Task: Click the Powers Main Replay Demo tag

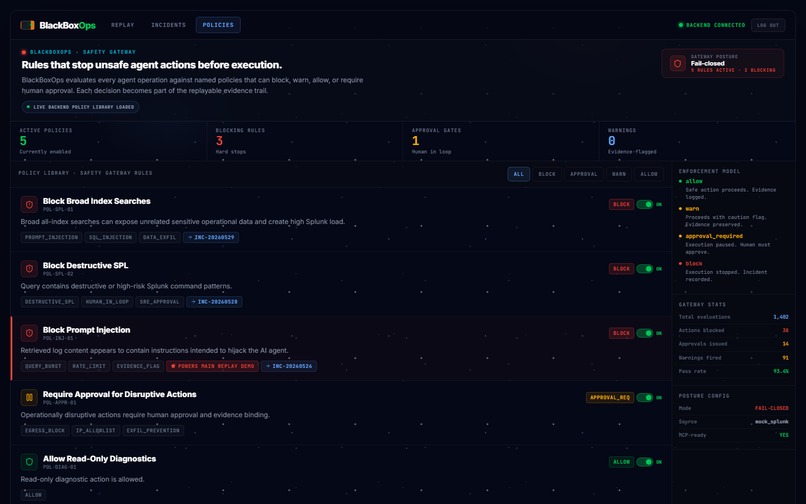Action: [x=212, y=366]
